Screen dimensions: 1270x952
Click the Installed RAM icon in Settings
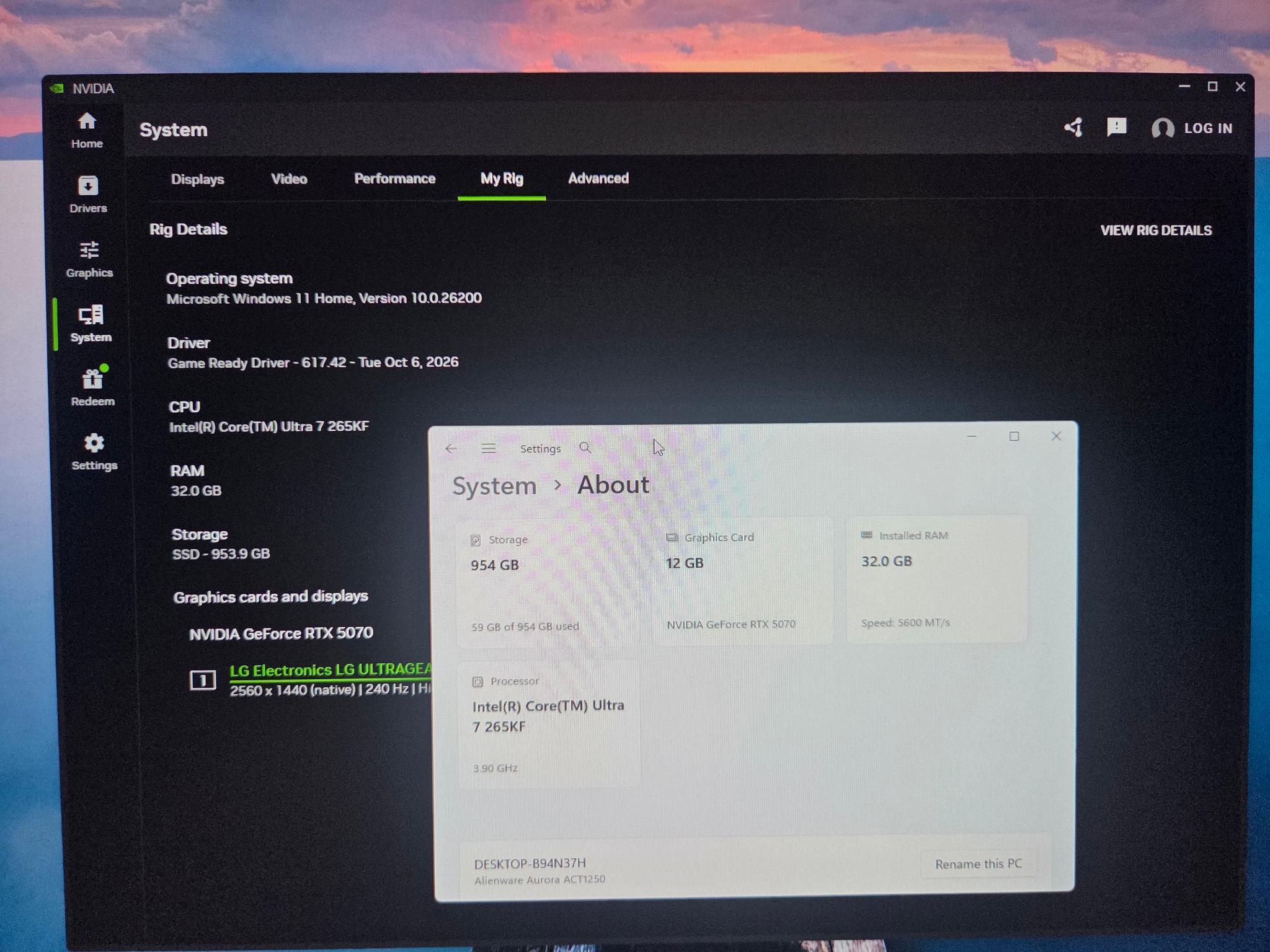coord(866,535)
